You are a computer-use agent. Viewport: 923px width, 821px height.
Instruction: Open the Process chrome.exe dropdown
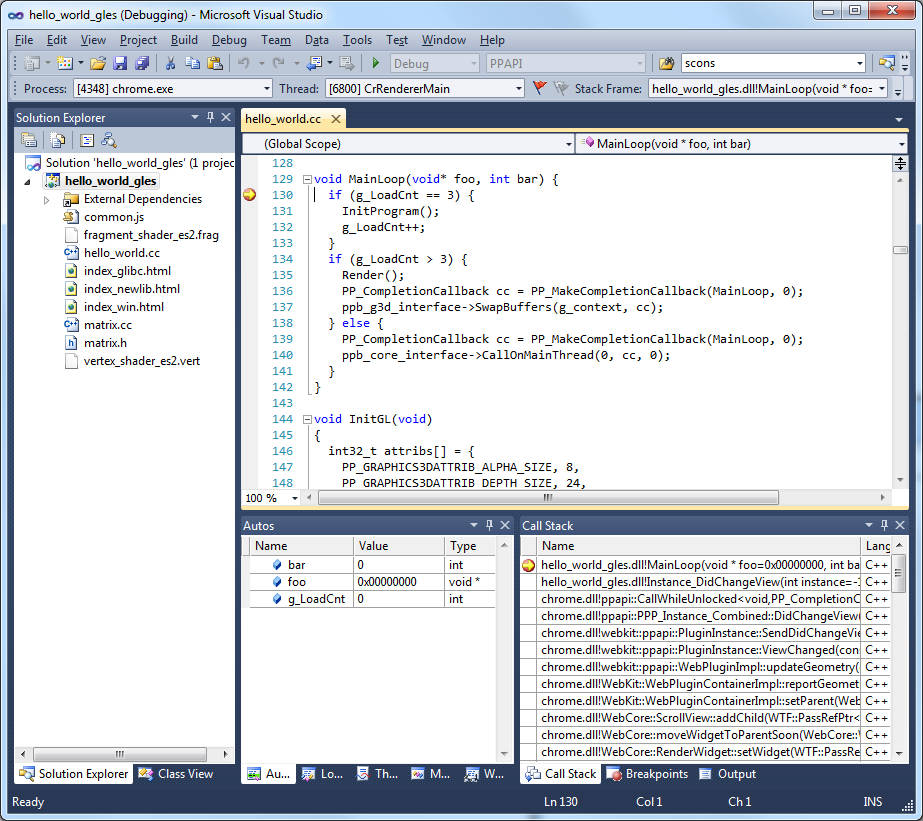tap(267, 89)
